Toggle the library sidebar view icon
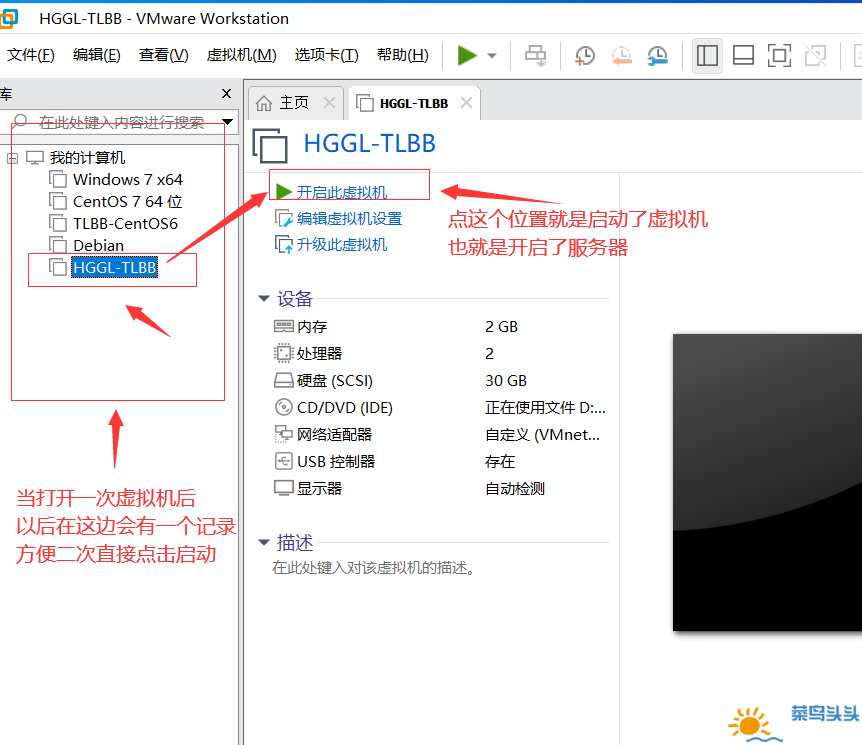The image size is (862, 745). pos(707,56)
